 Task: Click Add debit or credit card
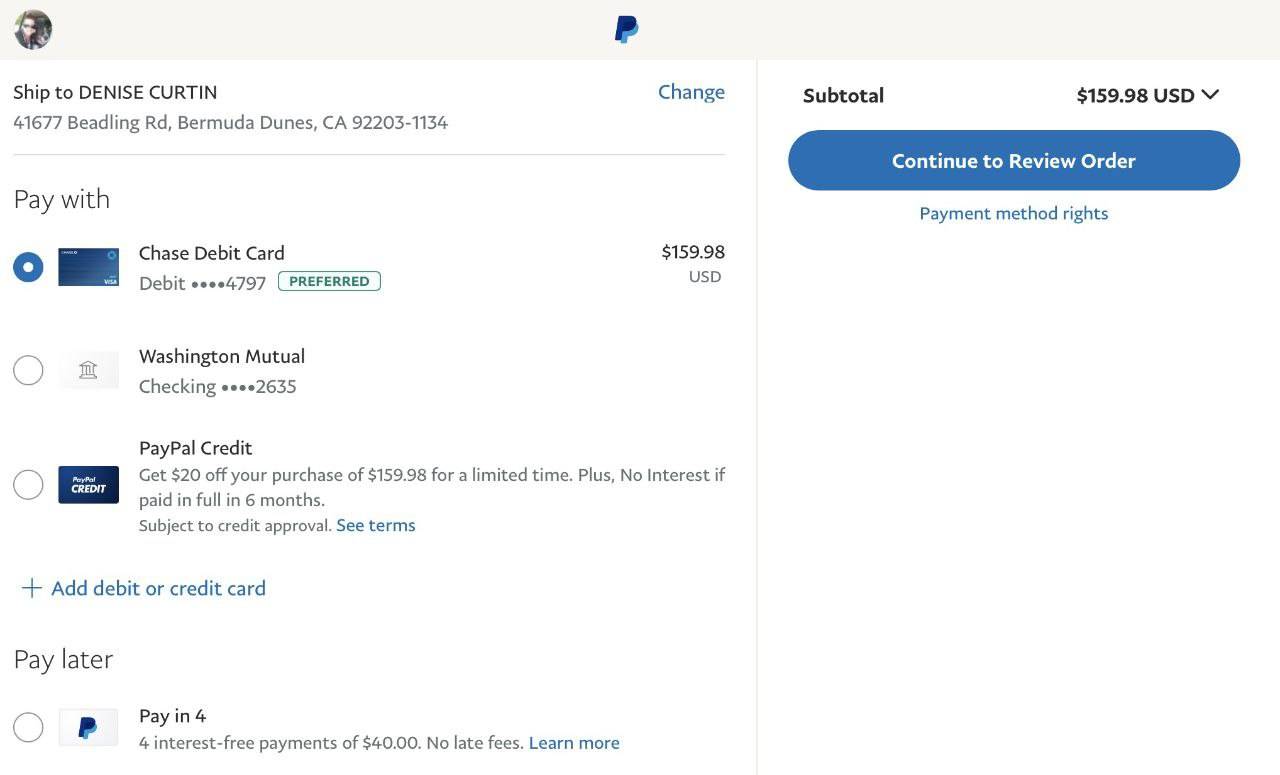pyautogui.click(x=158, y=588)
